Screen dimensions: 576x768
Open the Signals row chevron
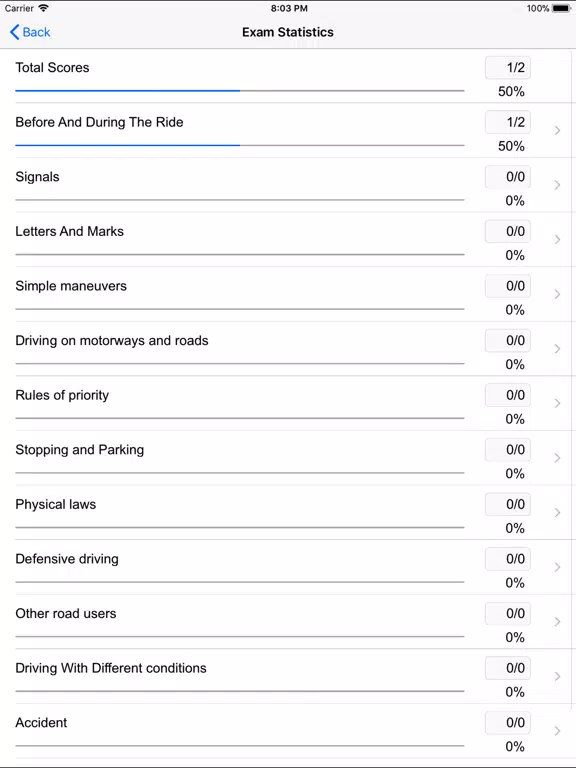[557, 185]
